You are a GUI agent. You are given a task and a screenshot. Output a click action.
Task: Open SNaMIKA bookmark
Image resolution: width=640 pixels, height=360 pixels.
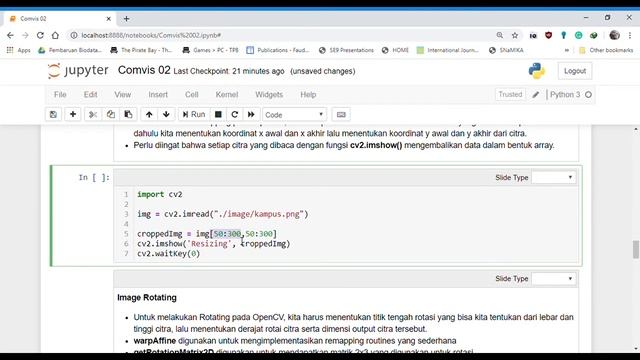506,50
